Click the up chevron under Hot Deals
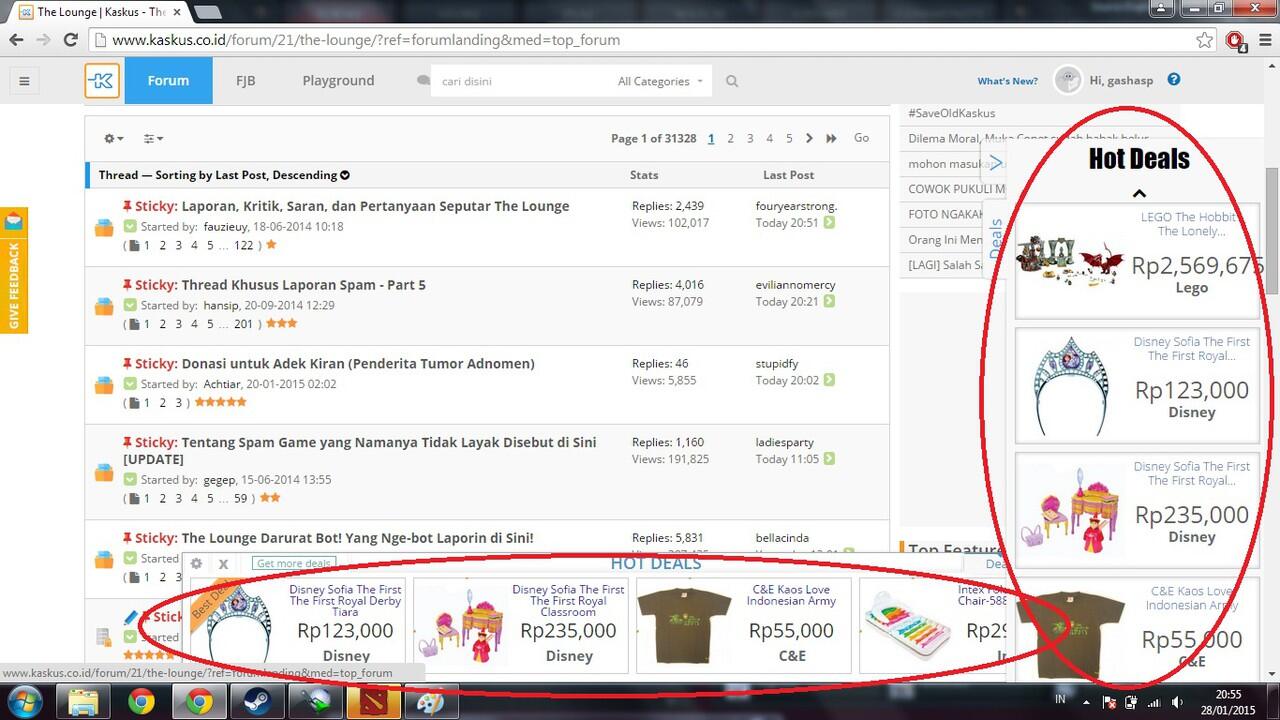Image resolution: width=1280 pixels, height=720 pixels. tap(1139, 194)
